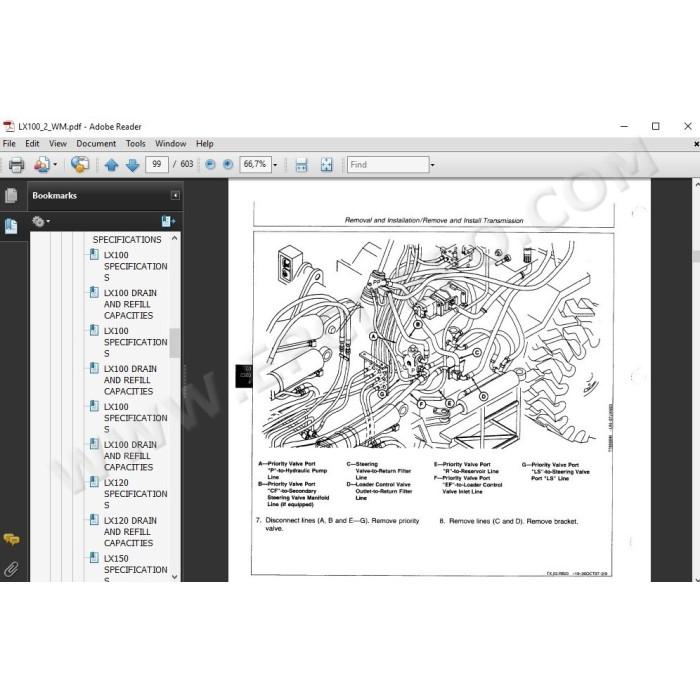Open the Attachments paperclip panel
Image resolution: width=700 pixels, height=700 pixels.
click(x=11, y=569)
